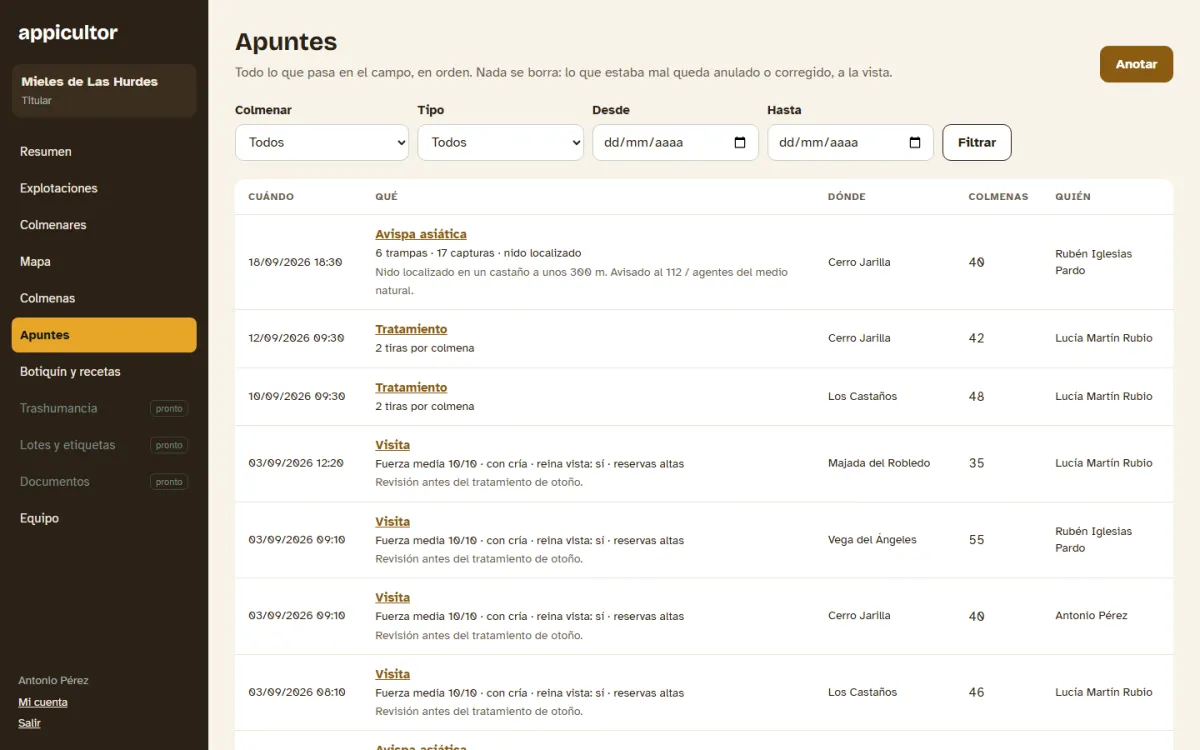
Task: Click the pronto badge beside Documentos
Action: click(169, 482)
